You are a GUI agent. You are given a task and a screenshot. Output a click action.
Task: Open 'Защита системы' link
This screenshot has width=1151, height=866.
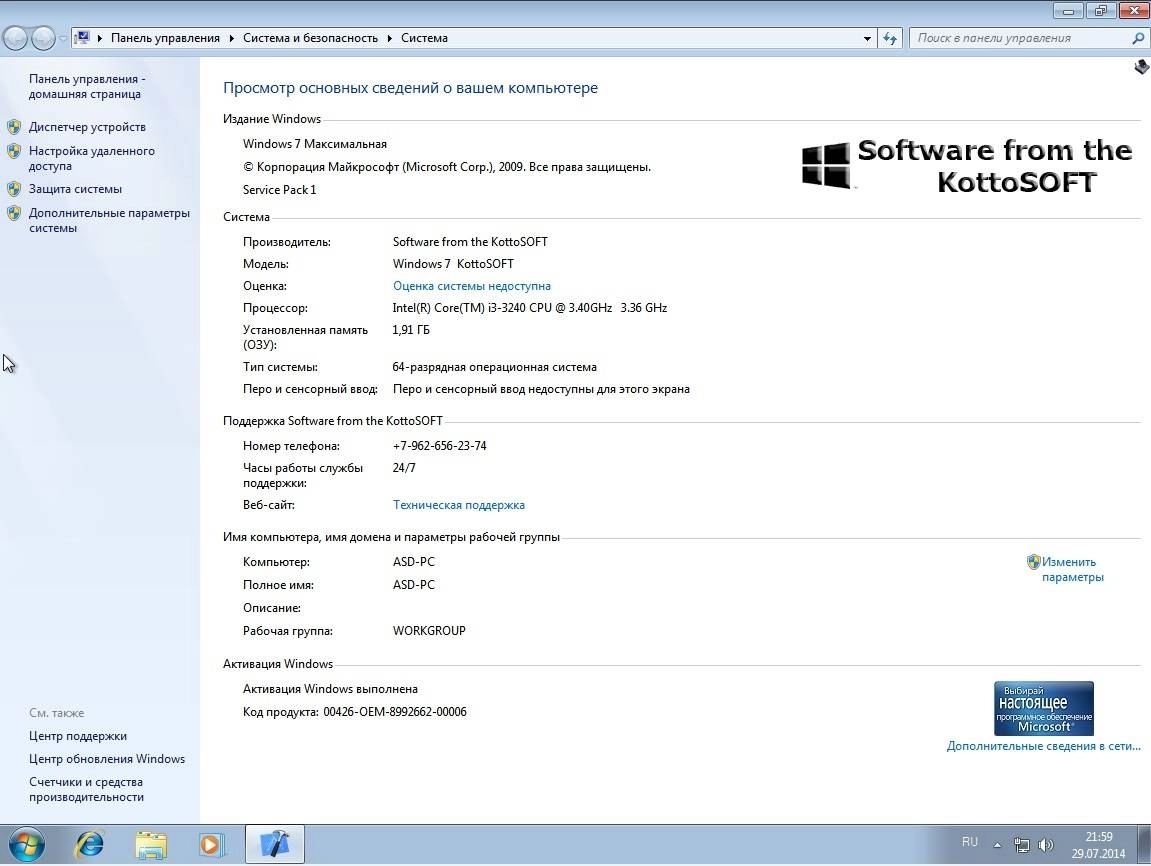pos(76,189)
